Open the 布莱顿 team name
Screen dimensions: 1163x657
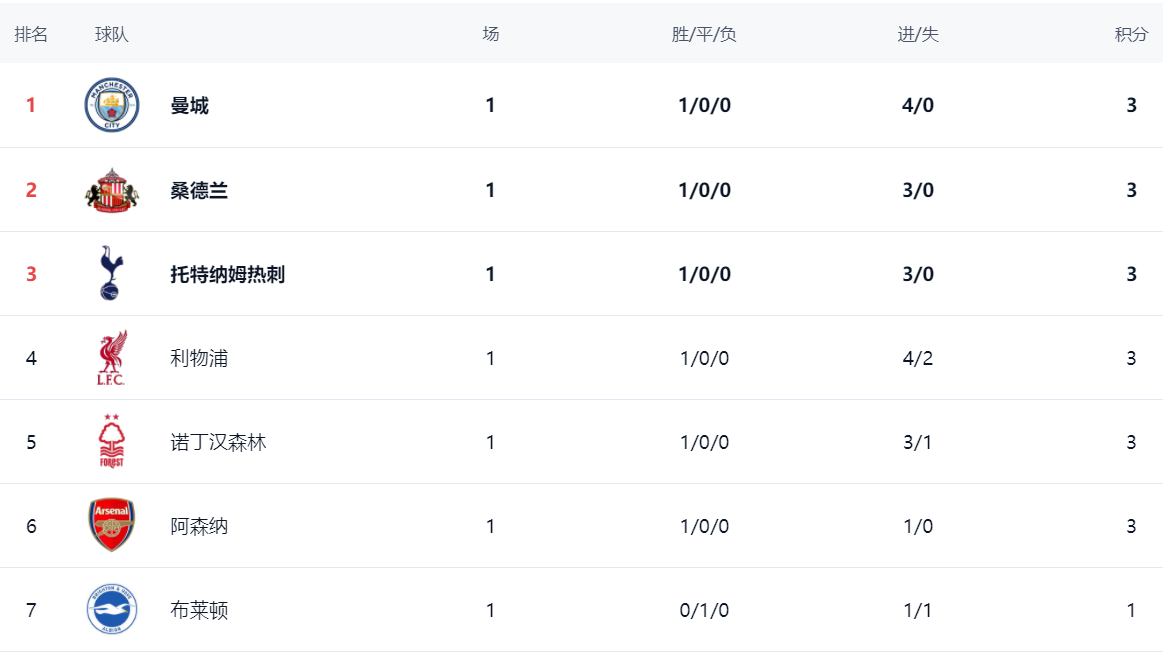[199, 610]
